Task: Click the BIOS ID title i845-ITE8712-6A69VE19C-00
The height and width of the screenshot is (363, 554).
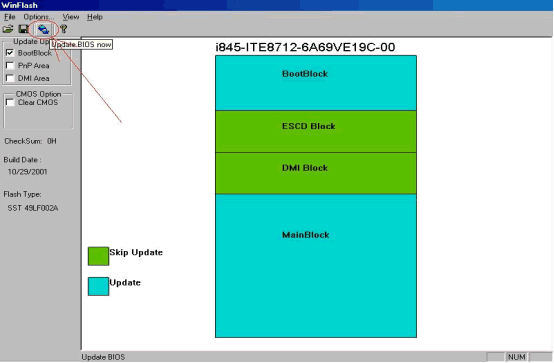Action: (x=305, y=47)
